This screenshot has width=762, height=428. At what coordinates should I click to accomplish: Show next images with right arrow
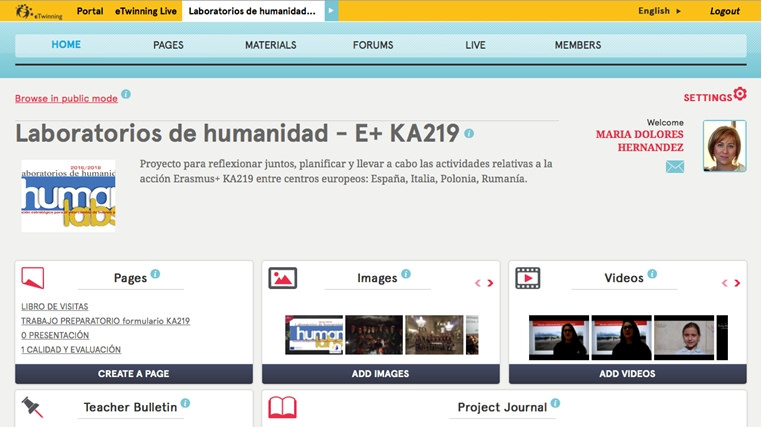coord(490,284)
